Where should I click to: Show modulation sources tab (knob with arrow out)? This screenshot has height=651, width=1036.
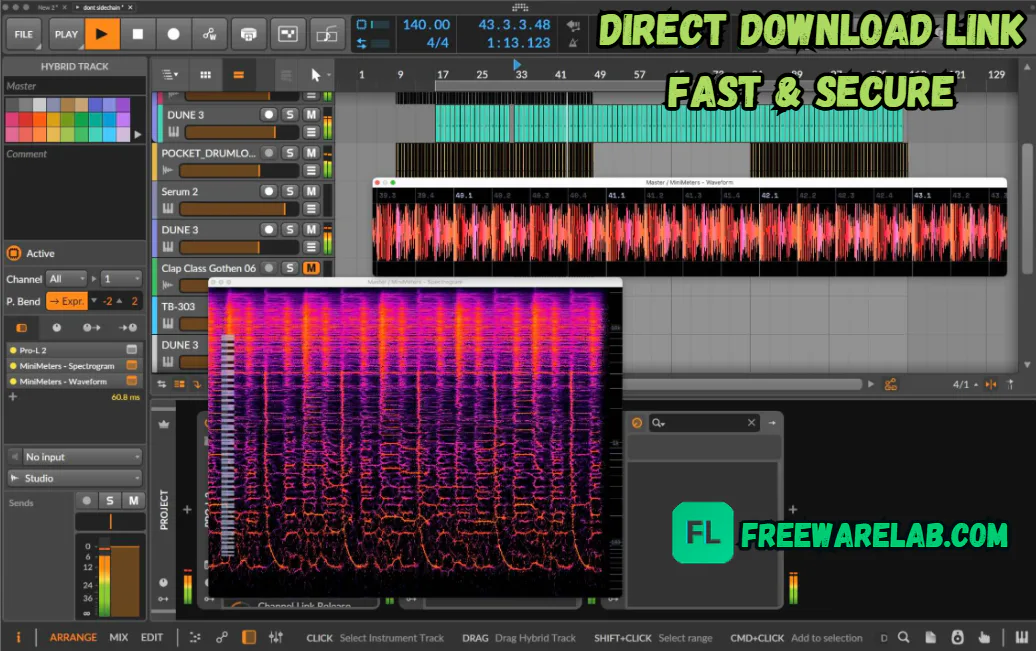click(92, 328)
